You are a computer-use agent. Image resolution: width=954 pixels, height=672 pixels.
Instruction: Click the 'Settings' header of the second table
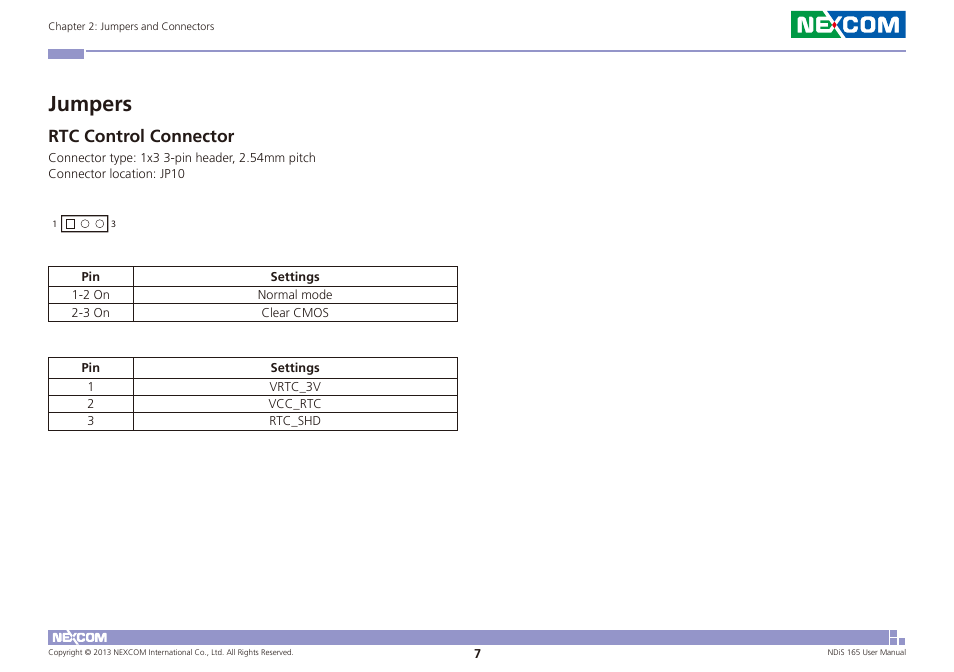(295, 368)
